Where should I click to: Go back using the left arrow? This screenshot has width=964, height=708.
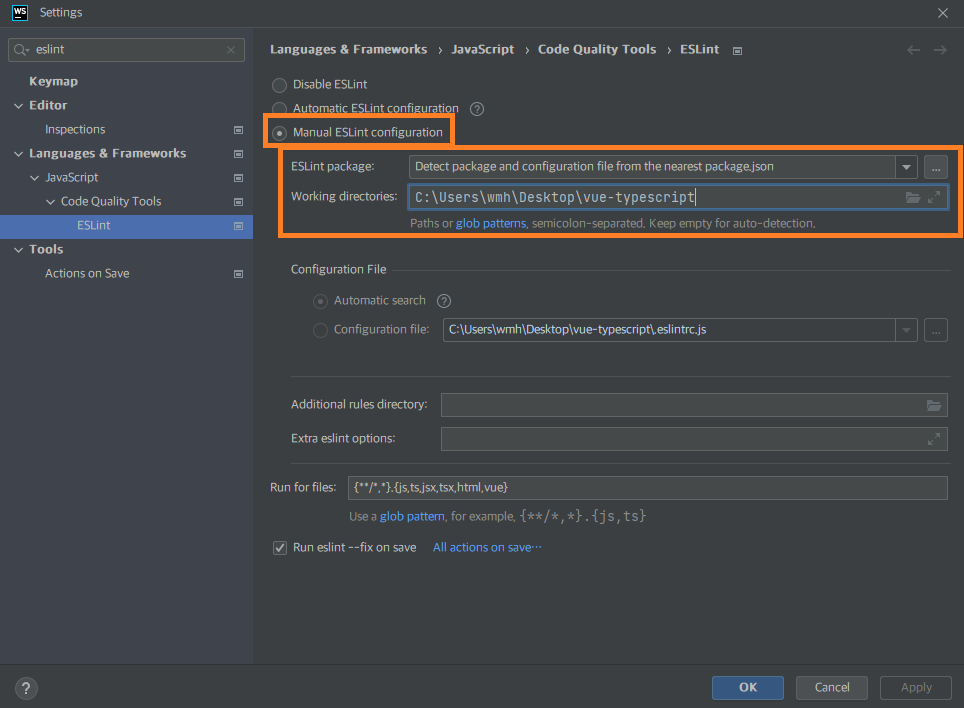click(914, 50)
